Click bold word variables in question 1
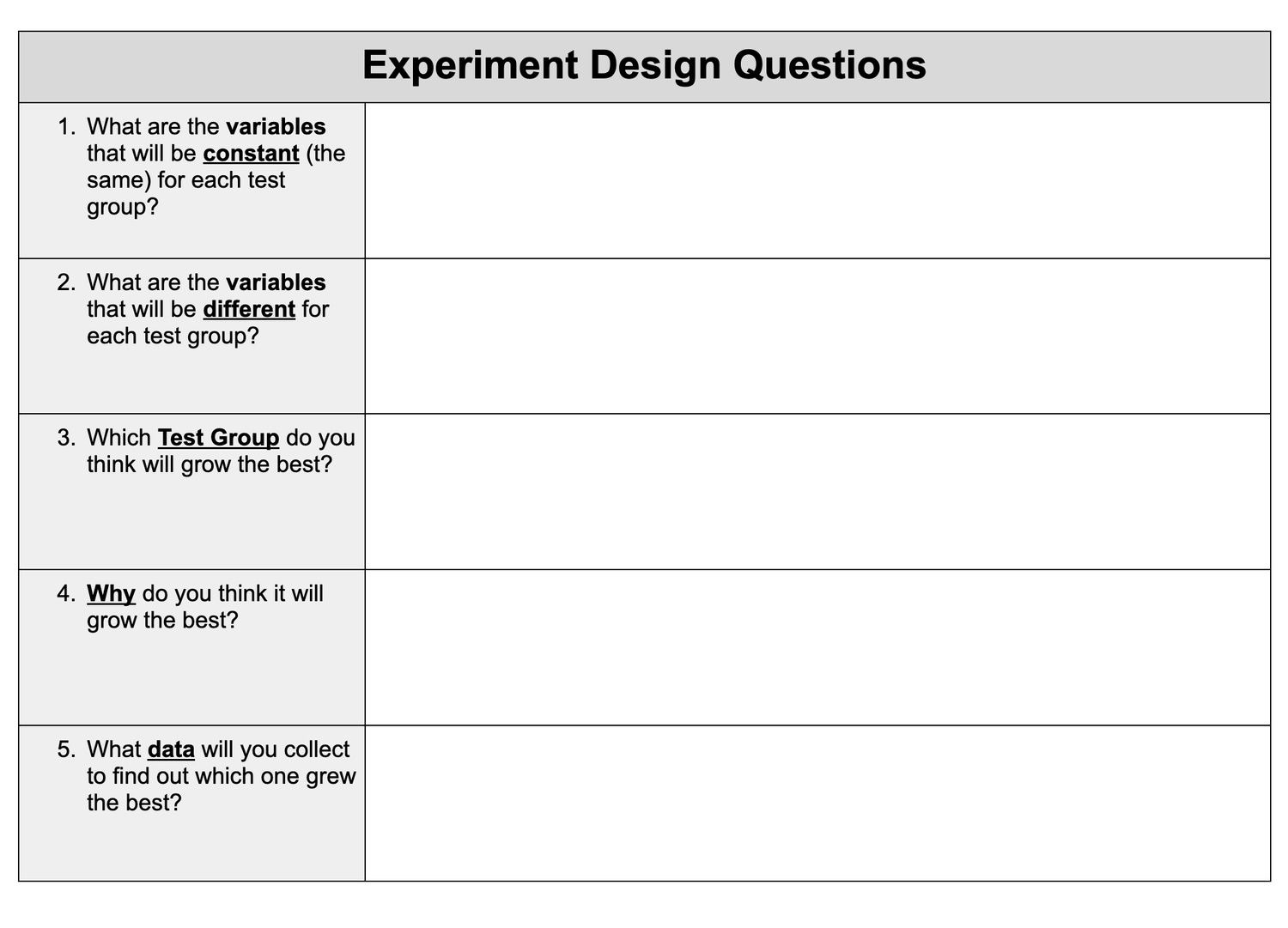The height and width of the screenshot is (928, 1288). 276,127
